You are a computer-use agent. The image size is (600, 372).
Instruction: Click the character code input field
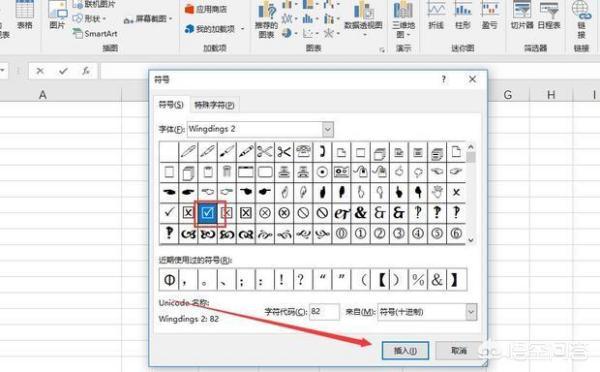coord(324,312)
